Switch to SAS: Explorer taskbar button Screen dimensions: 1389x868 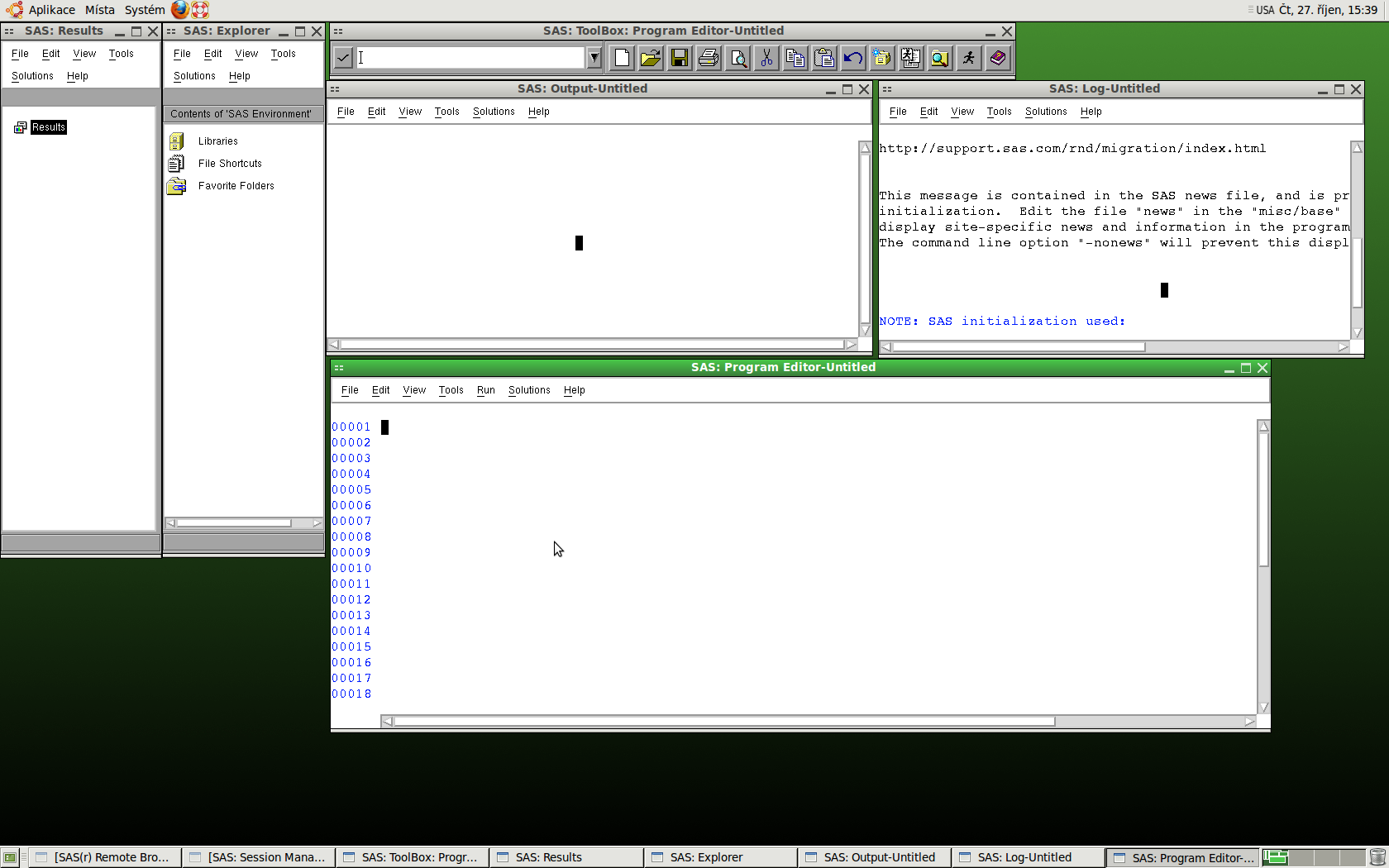point(720,857)
